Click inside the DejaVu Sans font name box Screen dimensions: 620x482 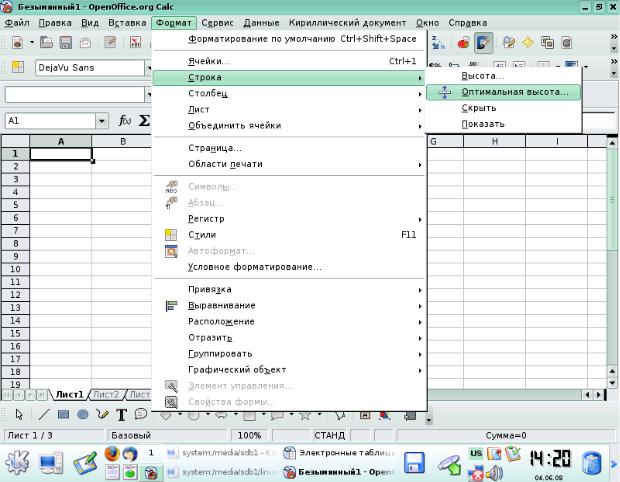click(90, 68)
